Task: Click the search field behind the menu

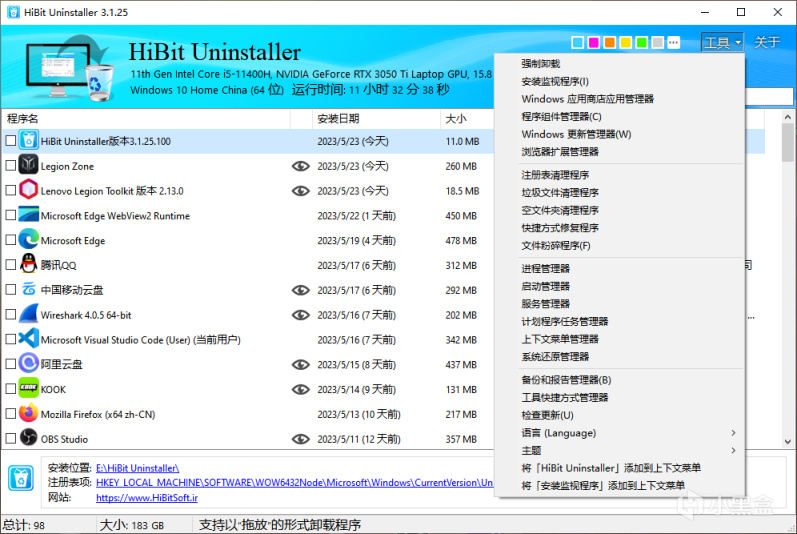Action: coord(769,97)
